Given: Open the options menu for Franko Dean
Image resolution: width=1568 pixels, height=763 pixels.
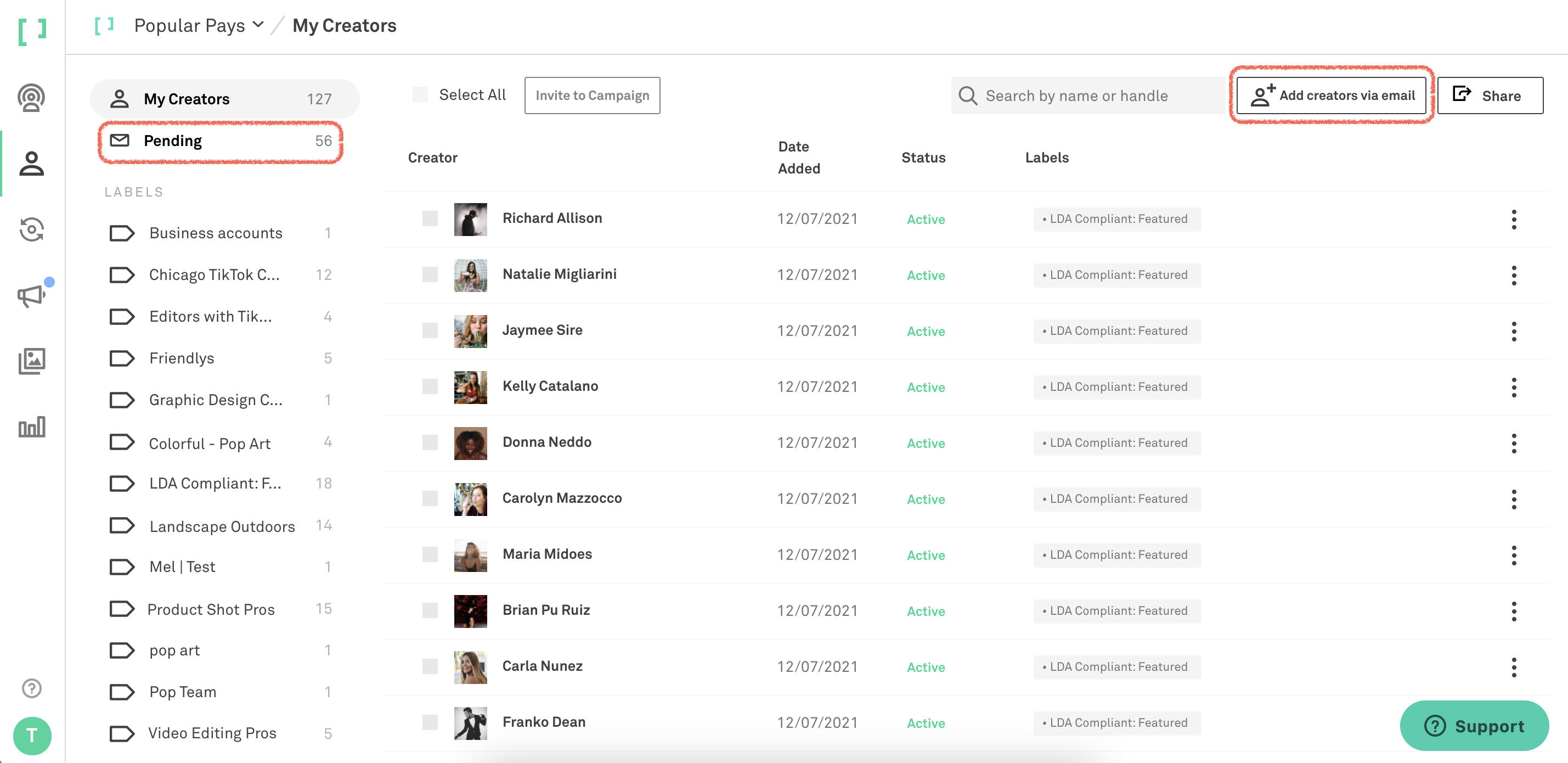Looking at the screenshot, I should pyautogui.click(x=1514, y=723).
